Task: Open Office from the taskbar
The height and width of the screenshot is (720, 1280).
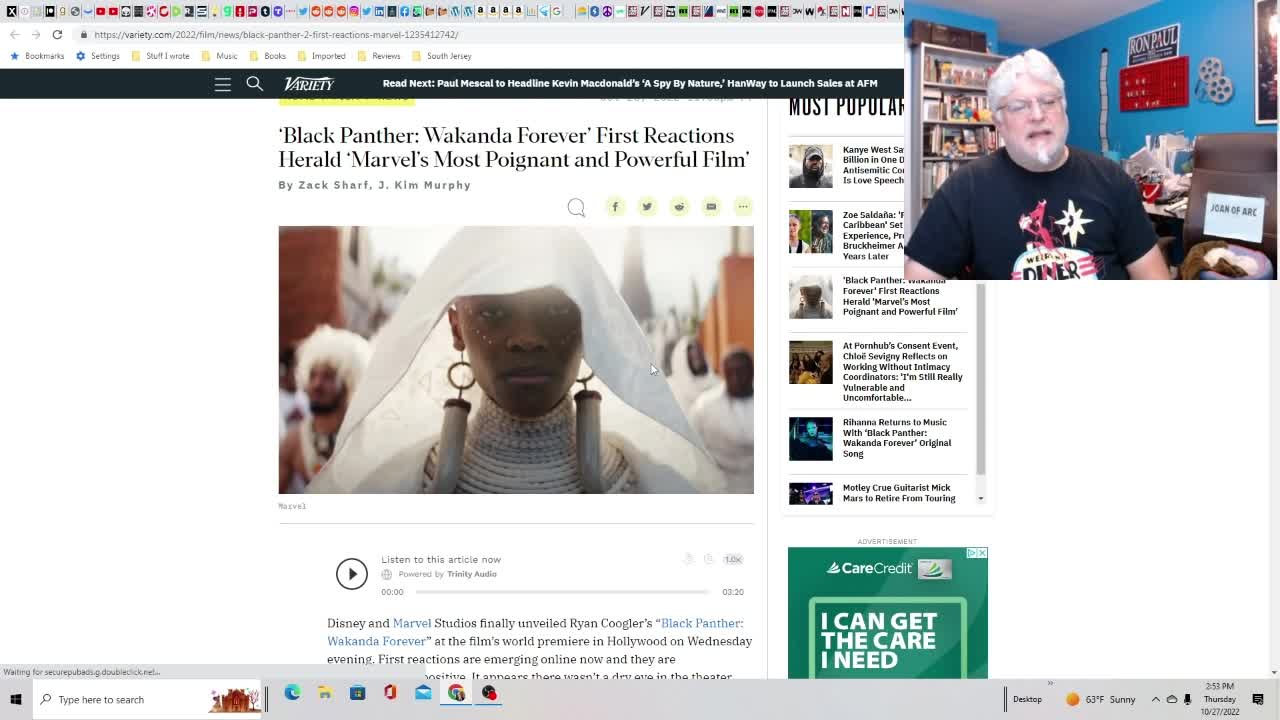Action: 390,693
